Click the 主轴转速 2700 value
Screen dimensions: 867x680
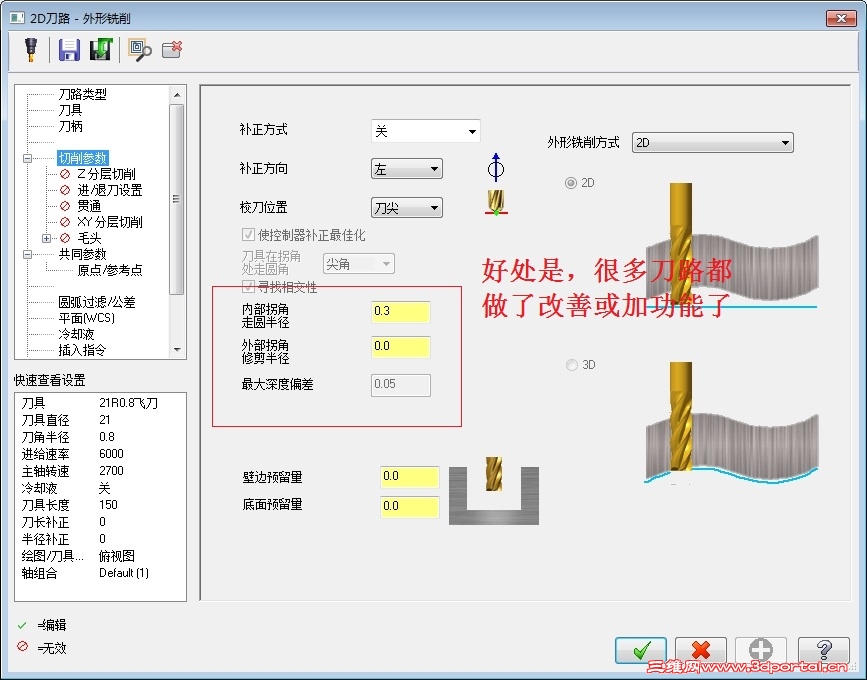point(111,471)
